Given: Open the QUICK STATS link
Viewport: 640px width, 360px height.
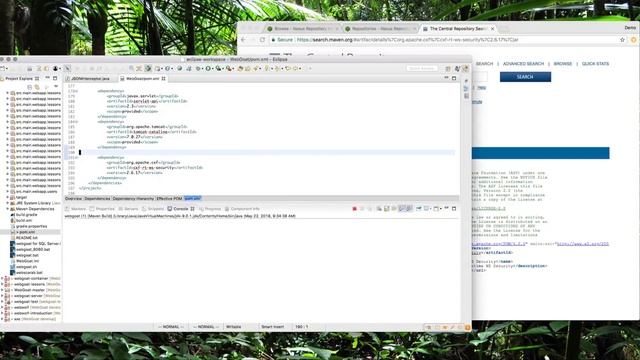Looking at the screenshot, I should coord(595,64).
